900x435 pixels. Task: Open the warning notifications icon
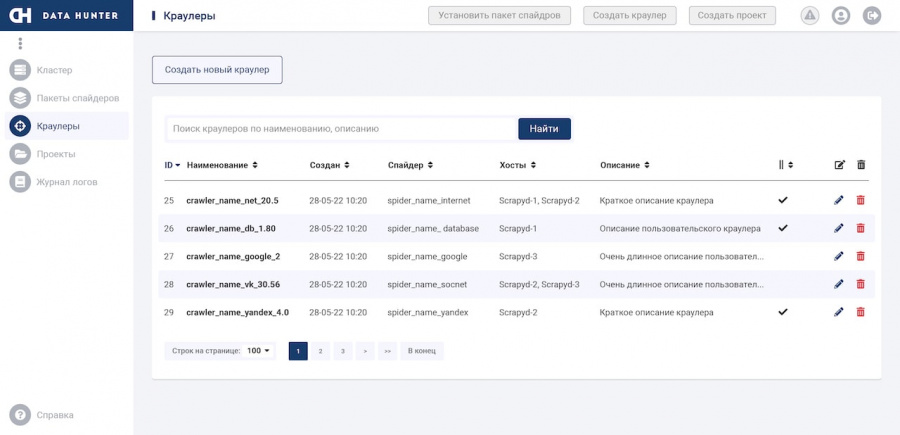[810, 15]
